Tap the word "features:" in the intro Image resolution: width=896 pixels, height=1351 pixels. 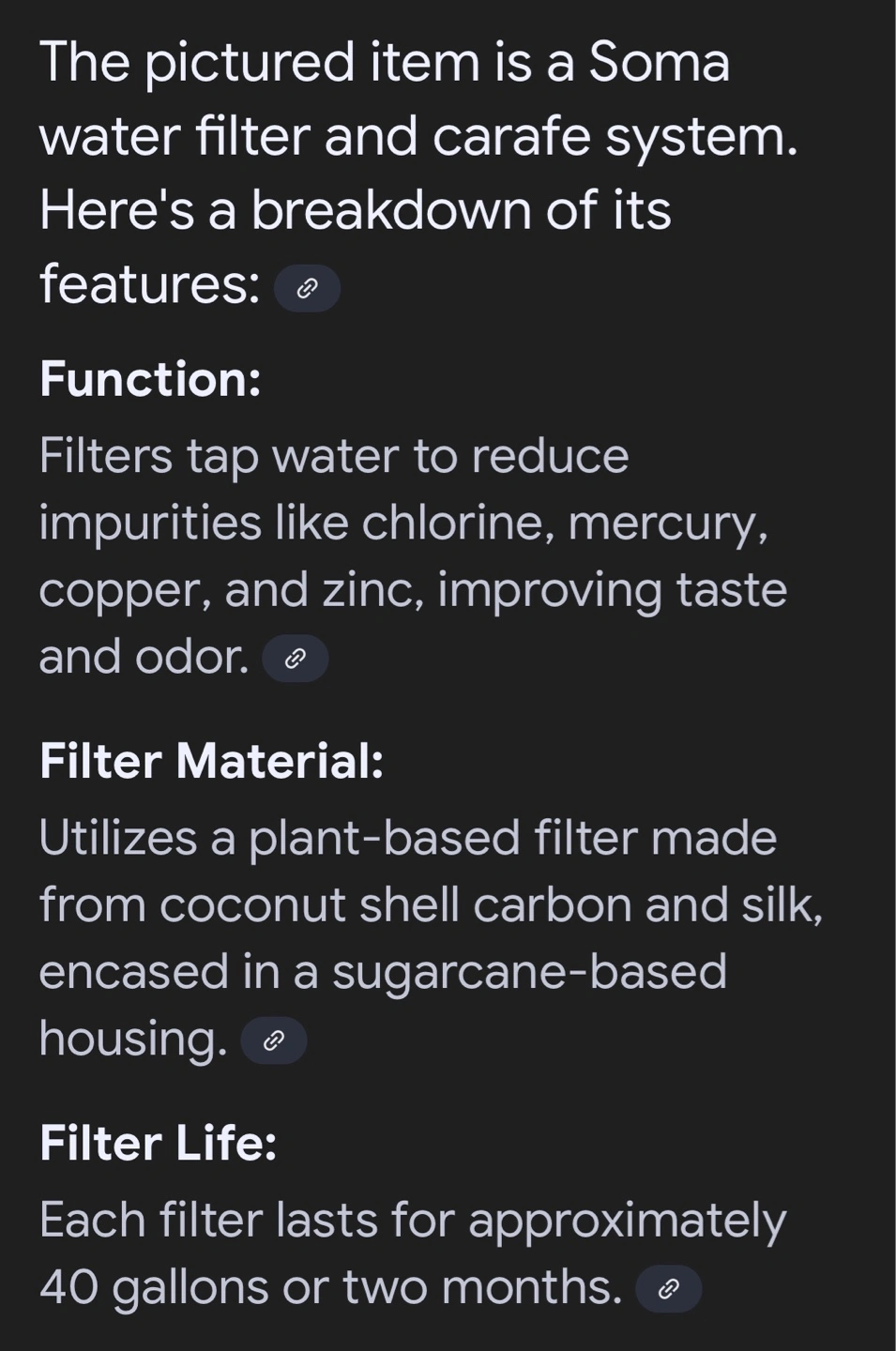(150, 284)
